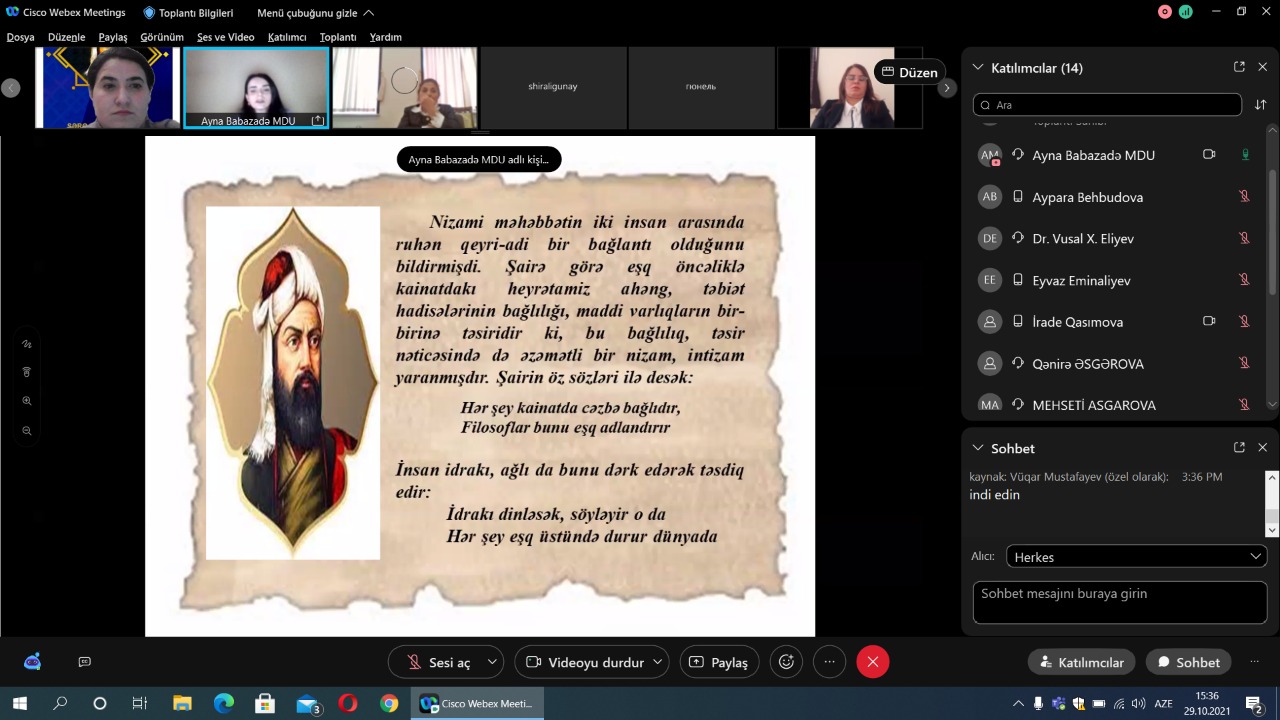This screenshot has width=1280, height=720.
Task: Open Opera browser from taskbar
Action: 348,704
